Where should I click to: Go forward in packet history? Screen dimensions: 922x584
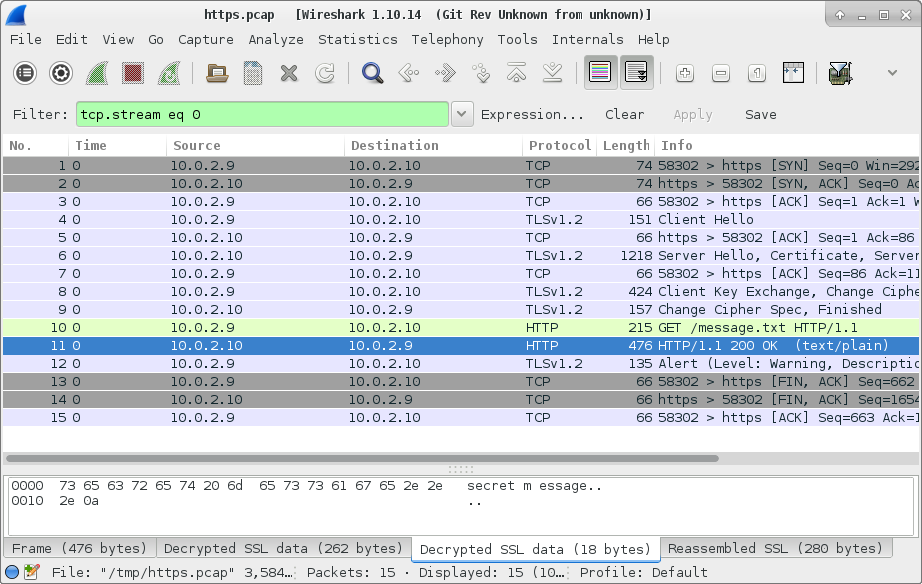tap(445, 74)
